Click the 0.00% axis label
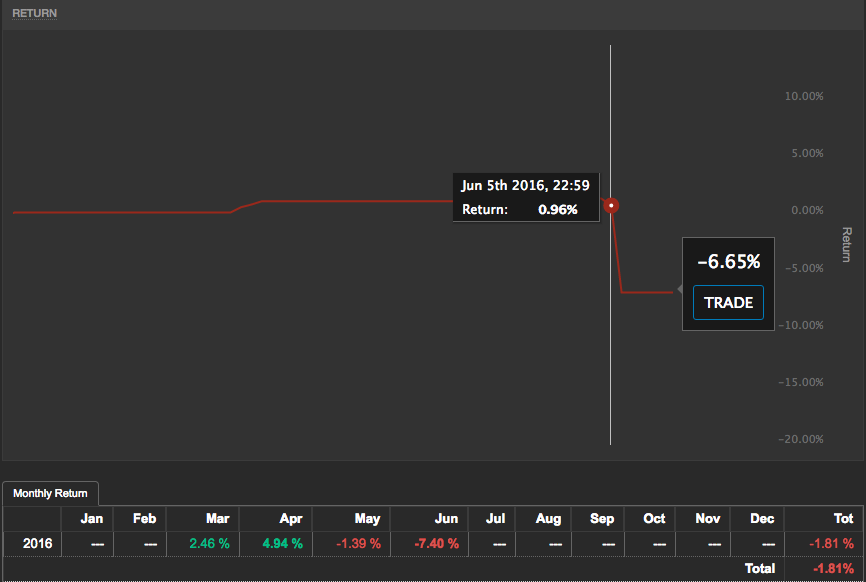 coord(806,211)
